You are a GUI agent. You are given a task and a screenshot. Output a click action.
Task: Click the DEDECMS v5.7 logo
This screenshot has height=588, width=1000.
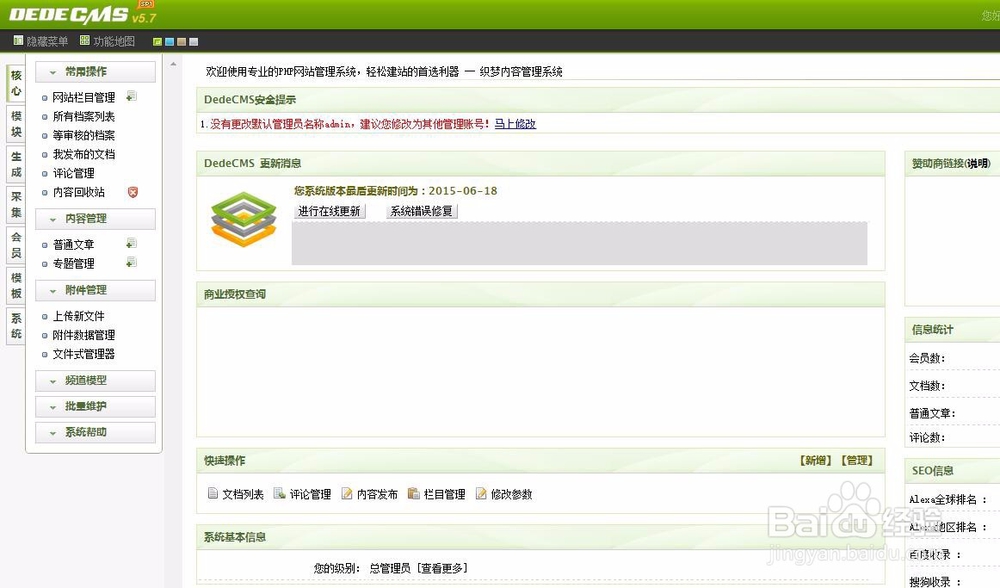click(83, 15)
